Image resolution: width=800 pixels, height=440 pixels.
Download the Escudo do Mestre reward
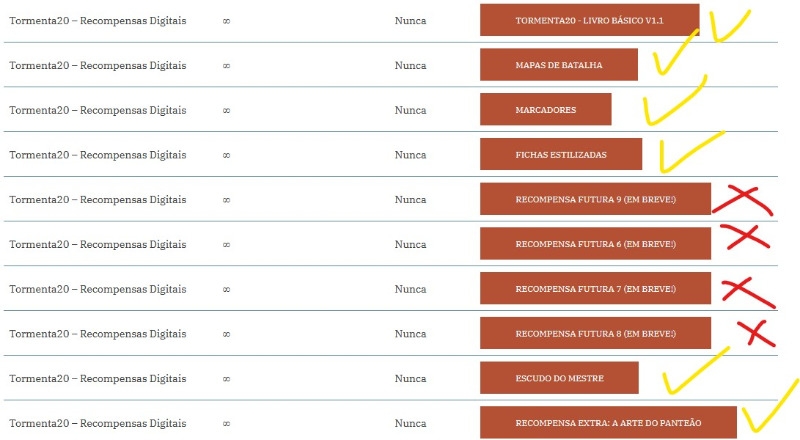[x=558, y=378]
